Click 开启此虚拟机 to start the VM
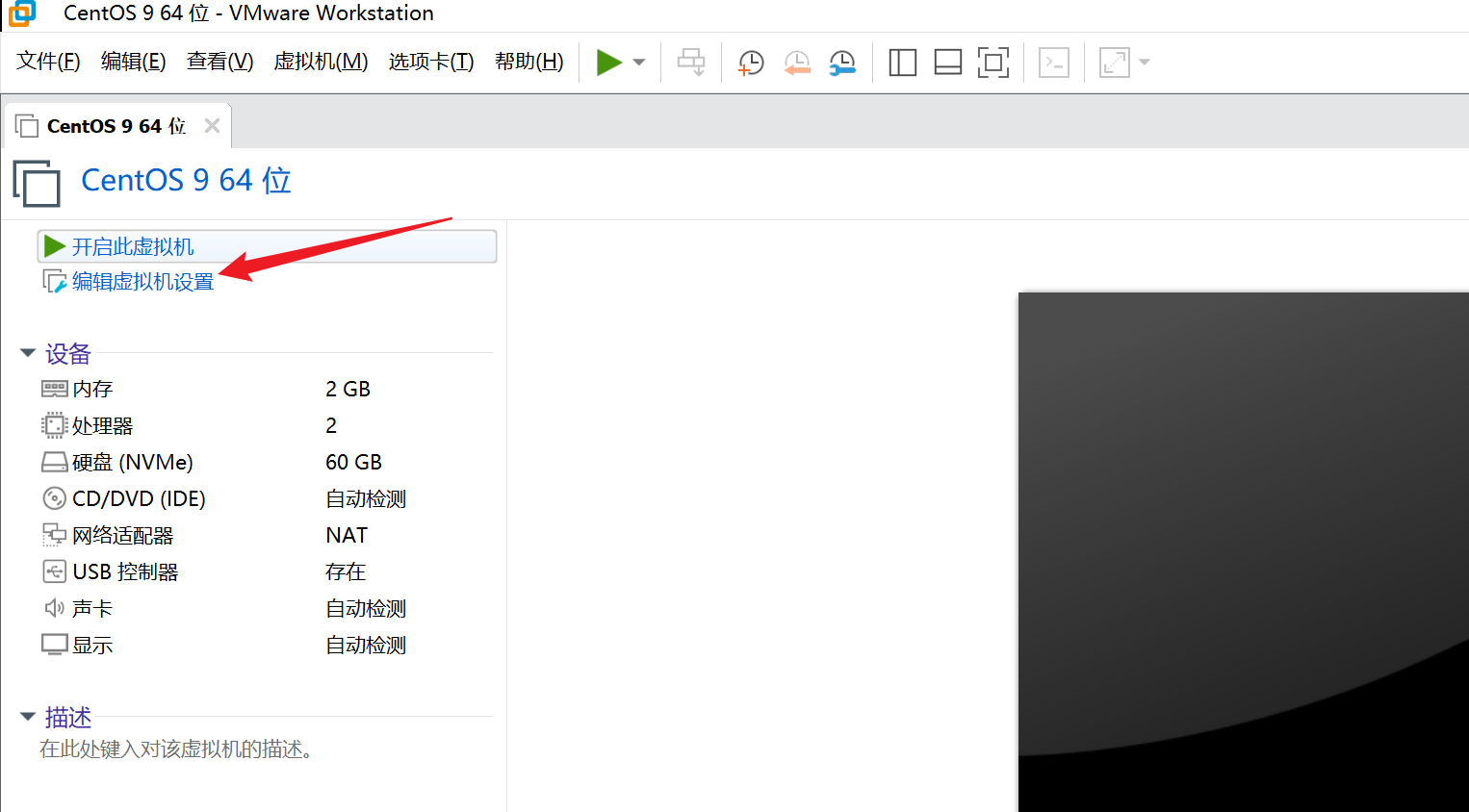This screenshot has width=1469, height=812. point(267,246)
